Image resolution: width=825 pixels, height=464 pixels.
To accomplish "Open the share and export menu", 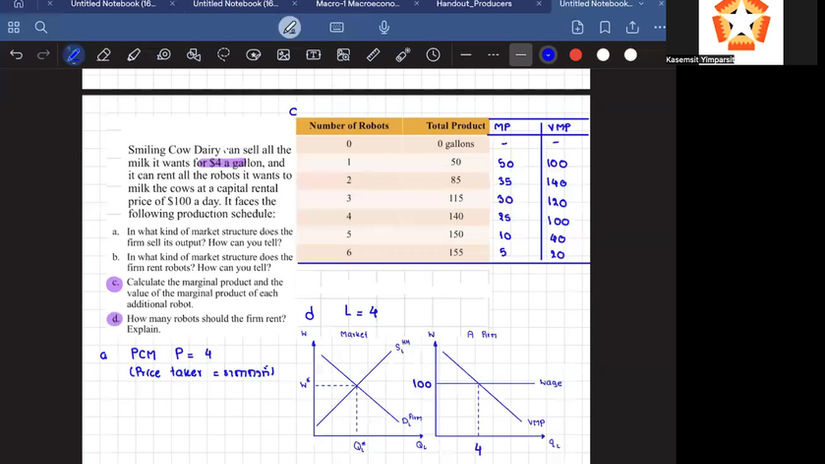I will point(632,27).
